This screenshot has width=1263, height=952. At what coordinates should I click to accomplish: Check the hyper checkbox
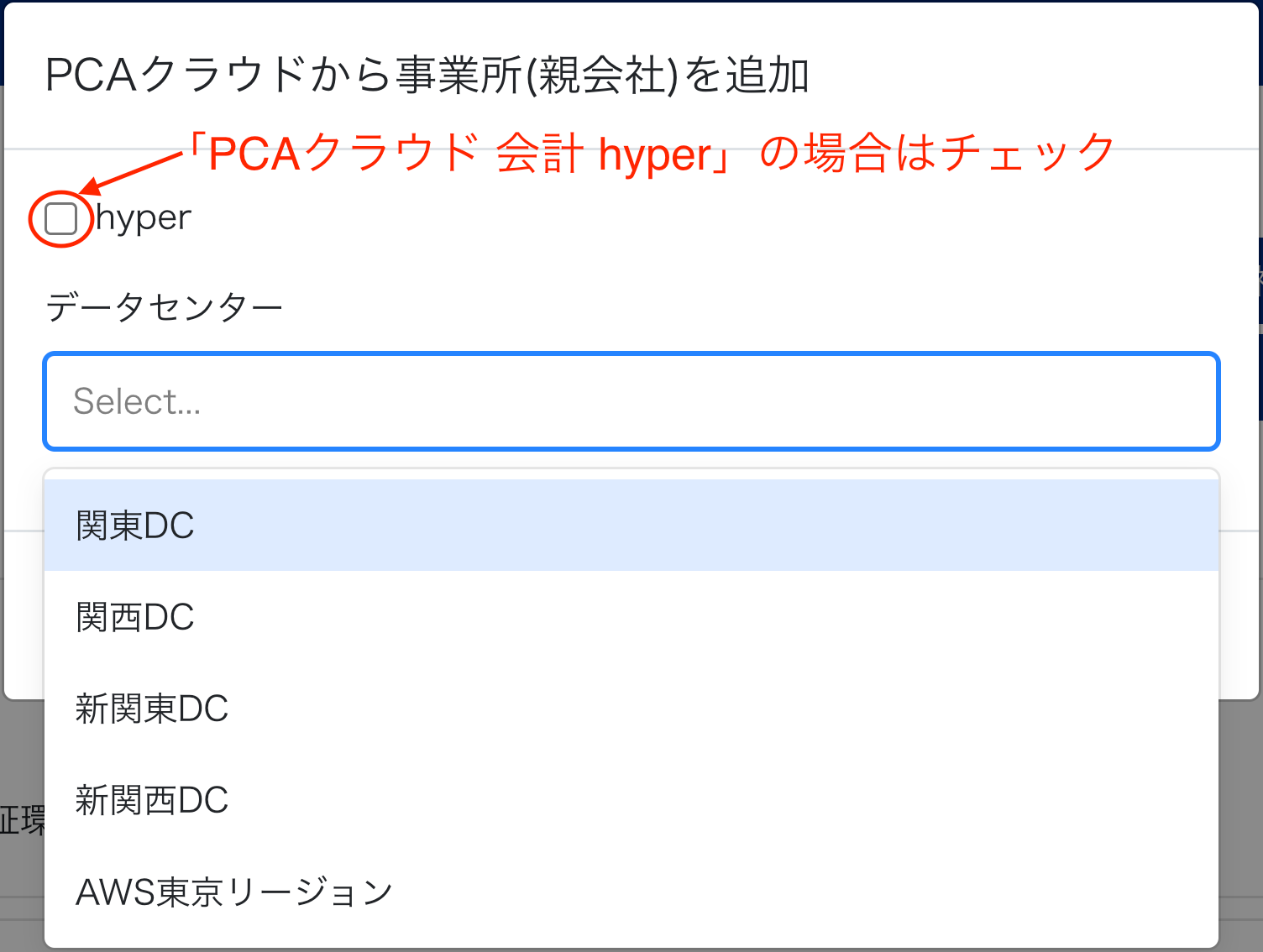click(x=60, y=218)
